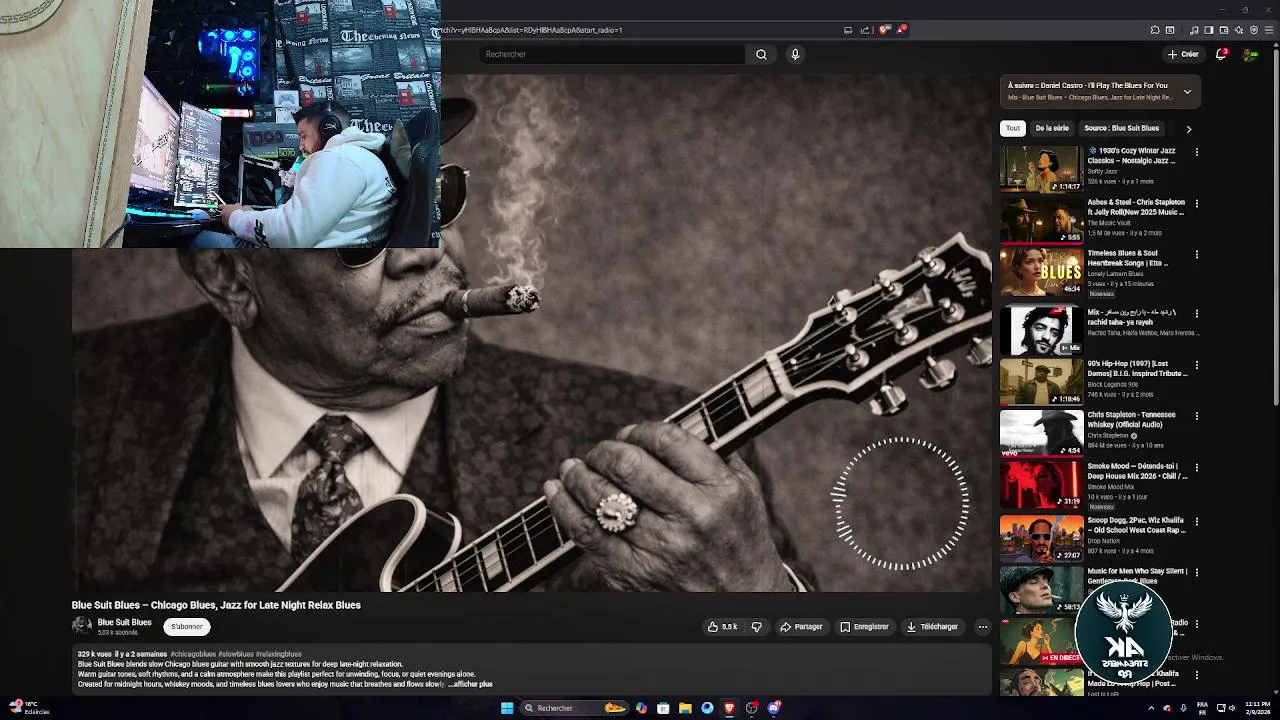Open Ashes & Steel Chris Stapleton thumbnail

tap(1041, 220)
